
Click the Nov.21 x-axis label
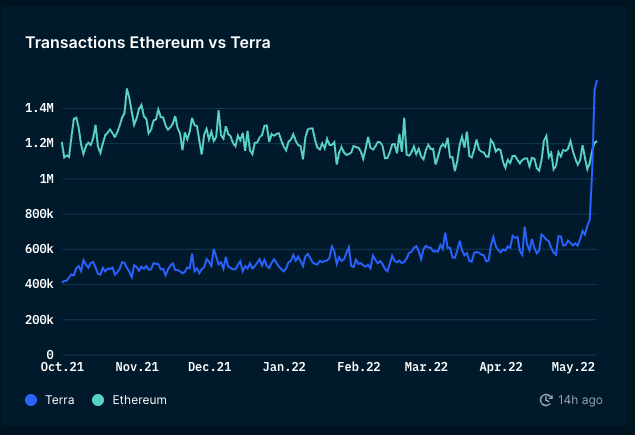(137, 367)
